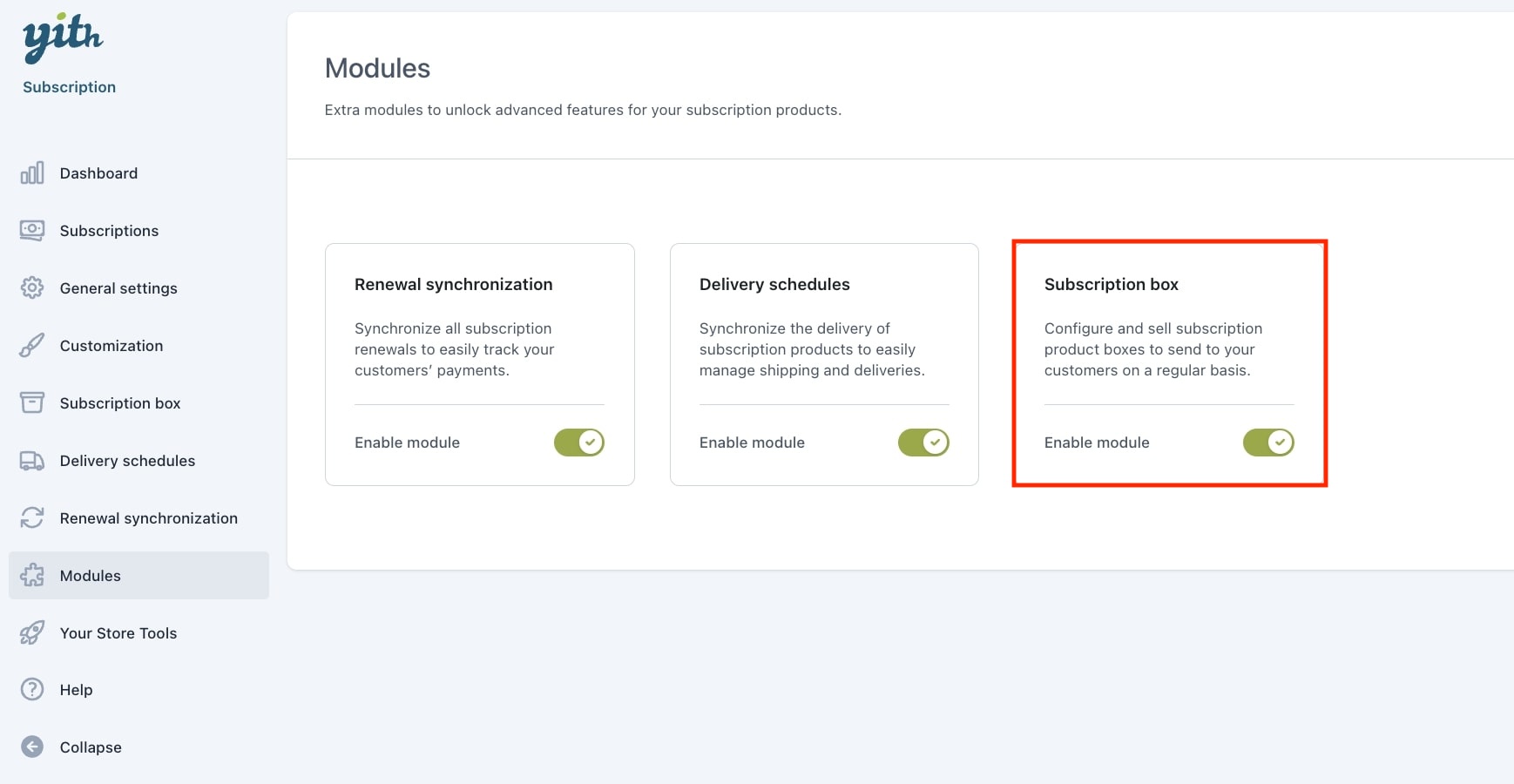Collapse the sidebar with the arrow icon

click(32, 747)
